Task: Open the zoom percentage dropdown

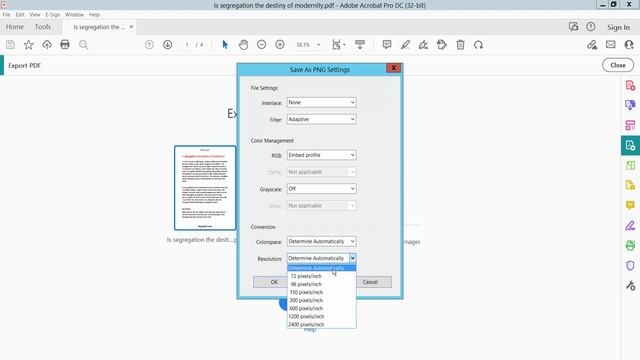Action: tap(318, 45)
